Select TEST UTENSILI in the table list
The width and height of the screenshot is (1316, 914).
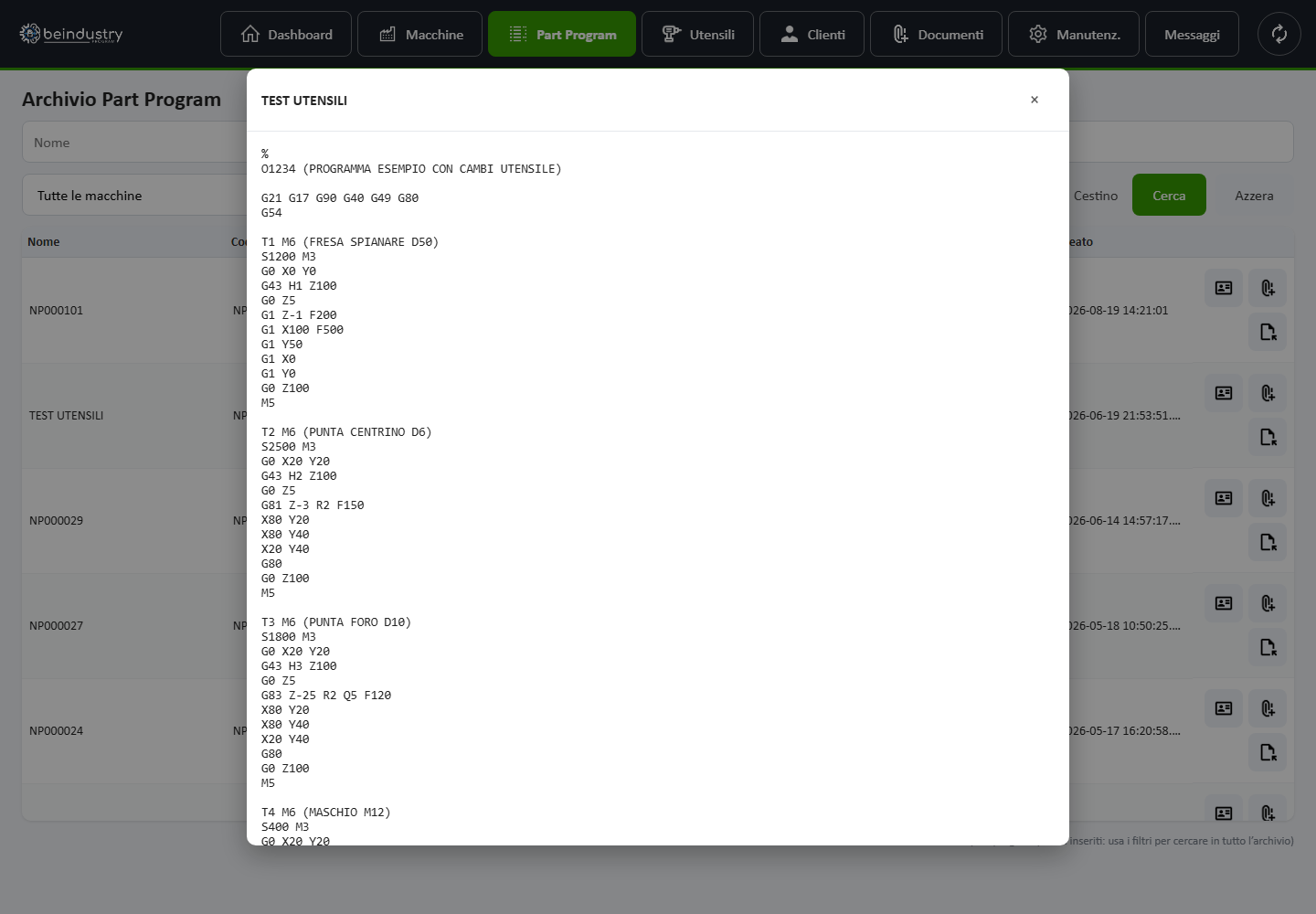tap(66, 415)
